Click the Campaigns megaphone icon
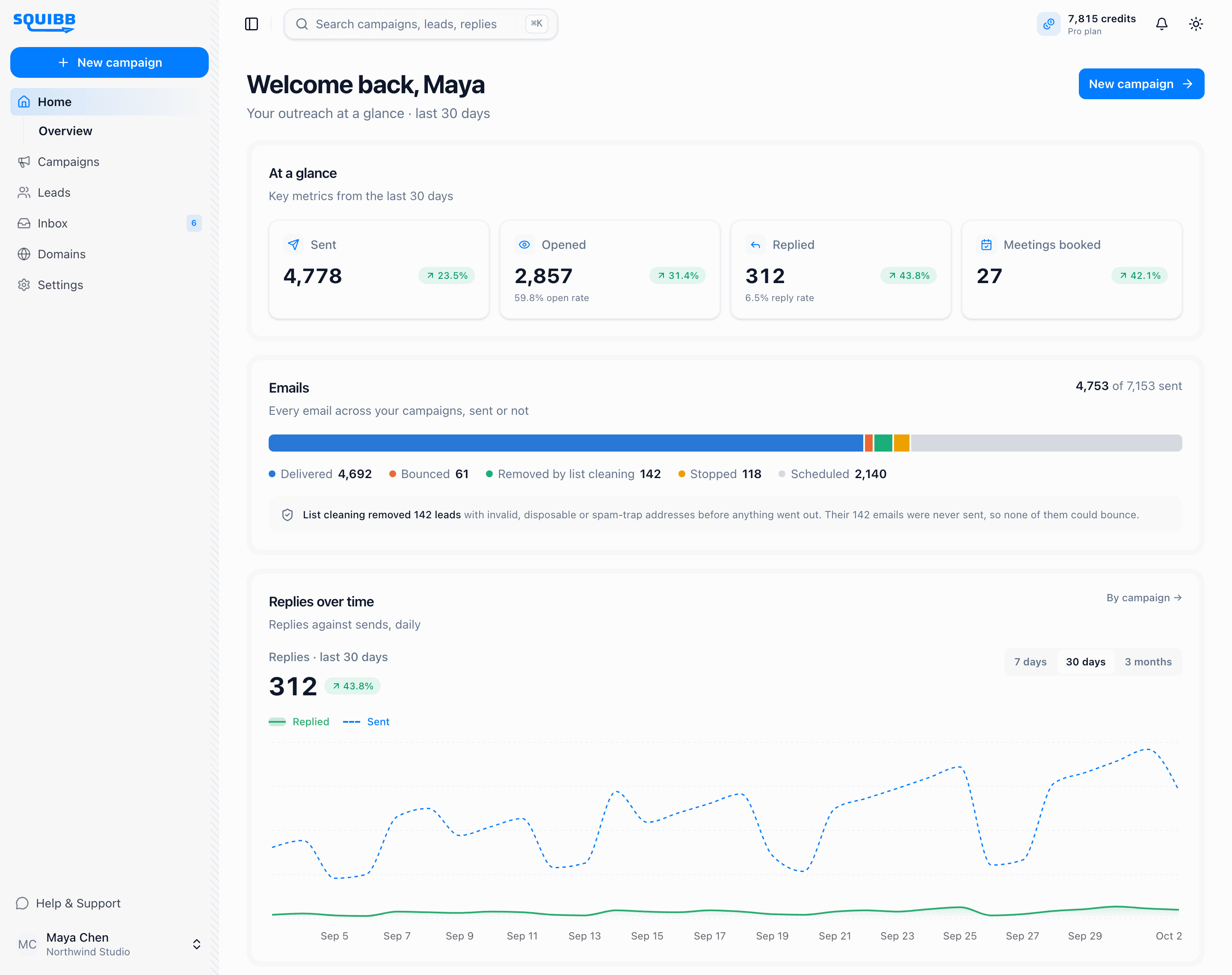The height and width of the screenshot is (975, 1232). click(x=24, y=162)
